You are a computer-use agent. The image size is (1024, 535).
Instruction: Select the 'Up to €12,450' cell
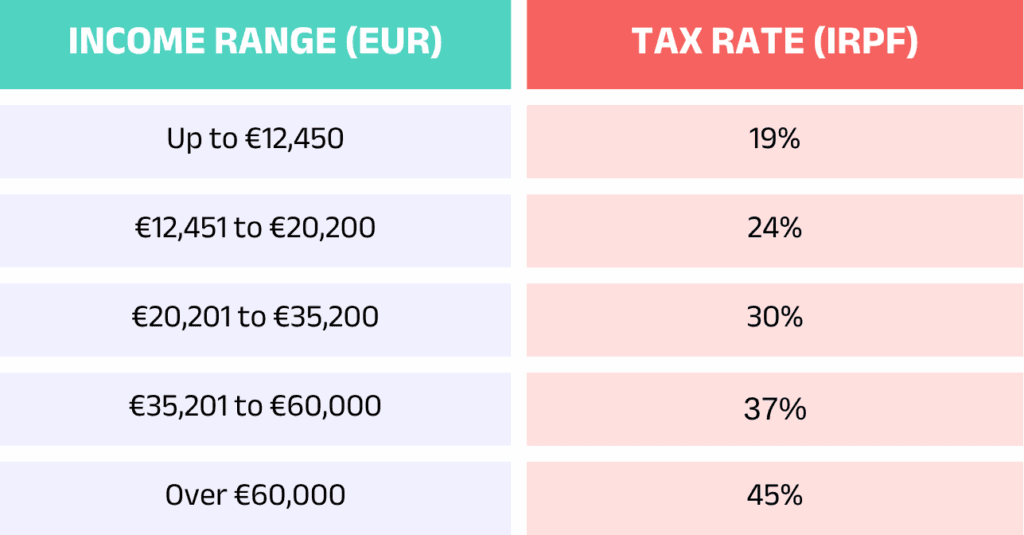255,140
